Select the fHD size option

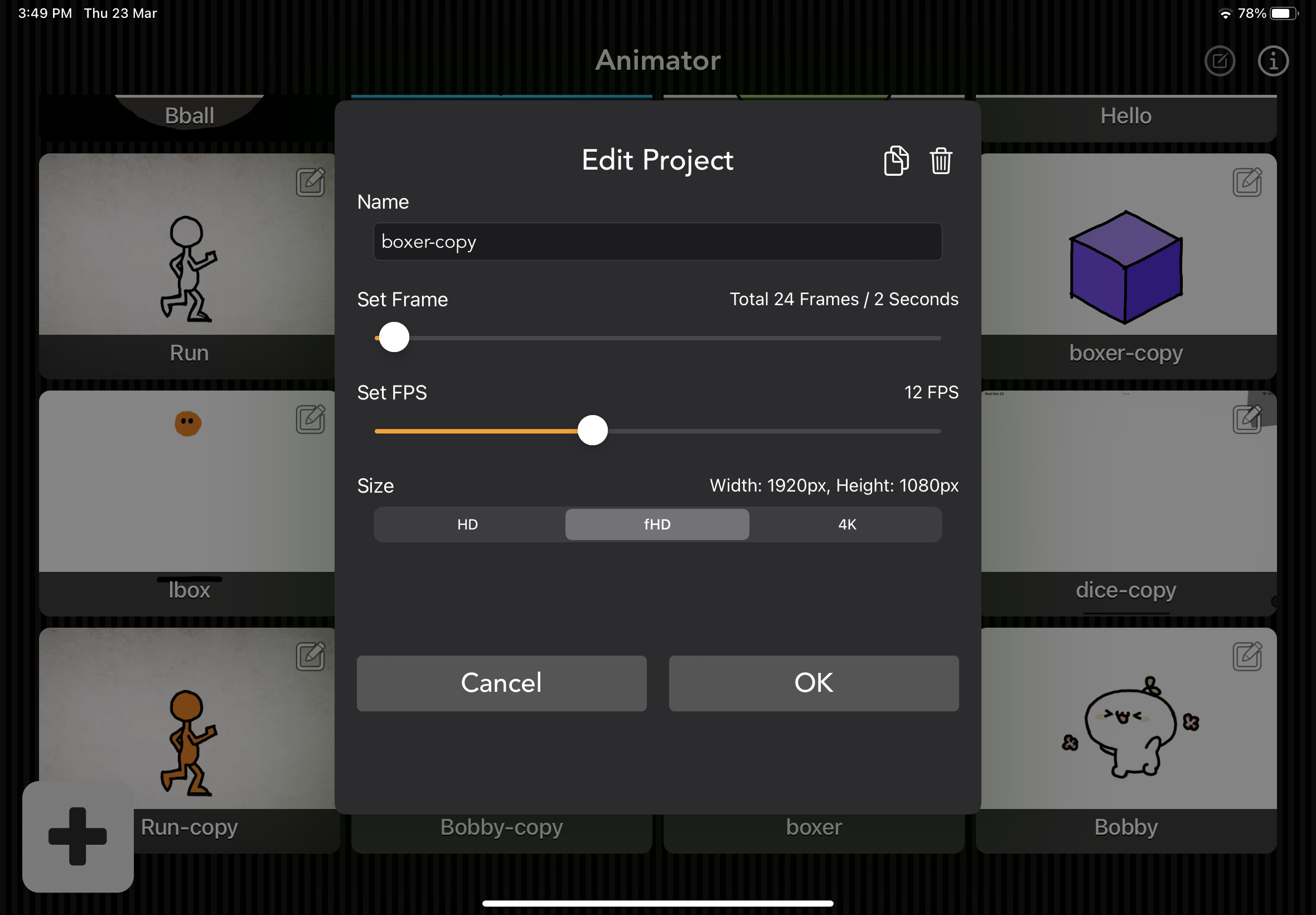[x=657, y=524]
